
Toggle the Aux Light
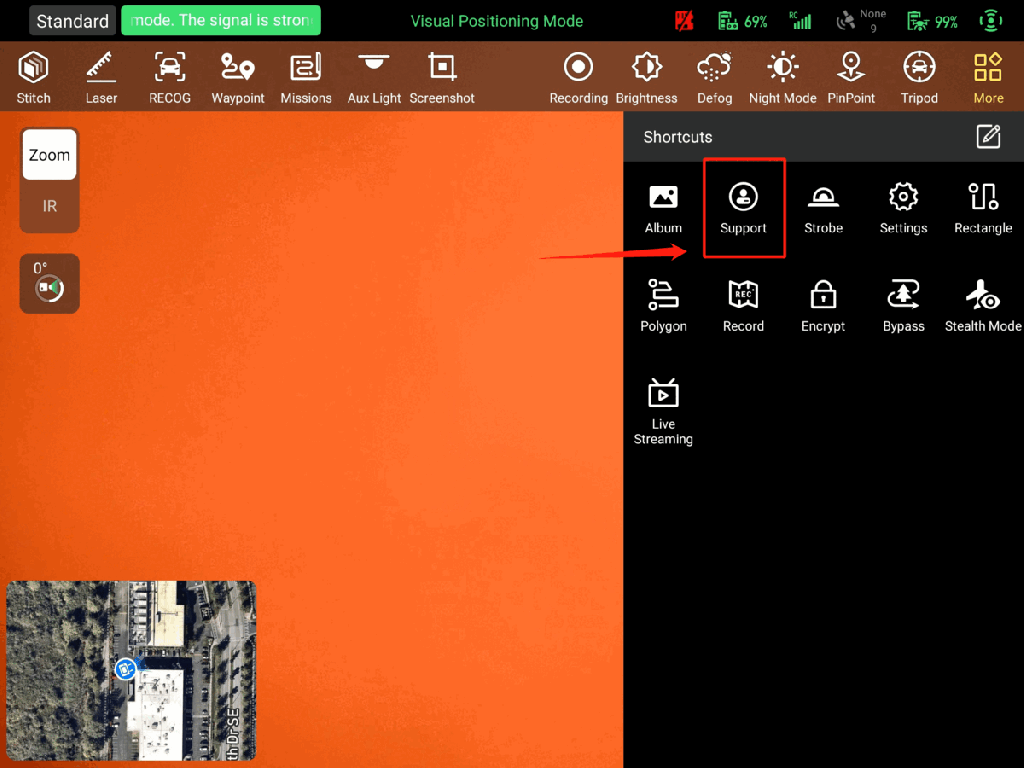374,78
